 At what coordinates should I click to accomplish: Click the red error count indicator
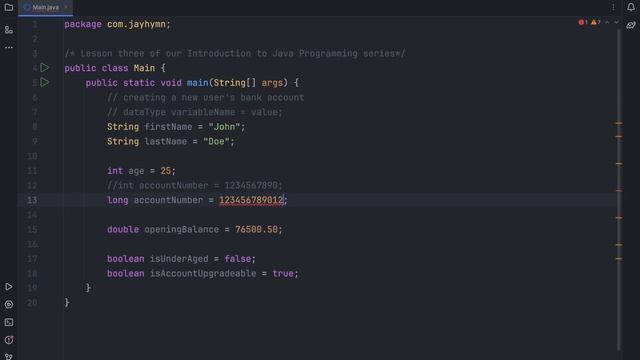click(583, 22)
